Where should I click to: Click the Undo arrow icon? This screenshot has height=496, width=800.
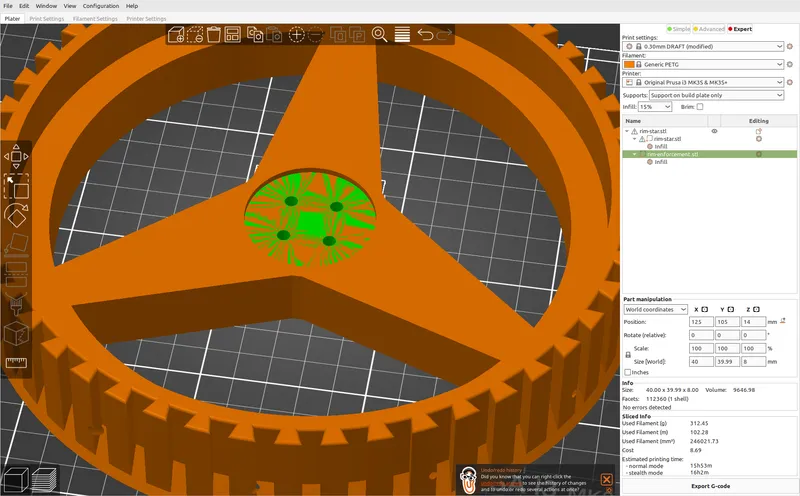coord(425,35)
